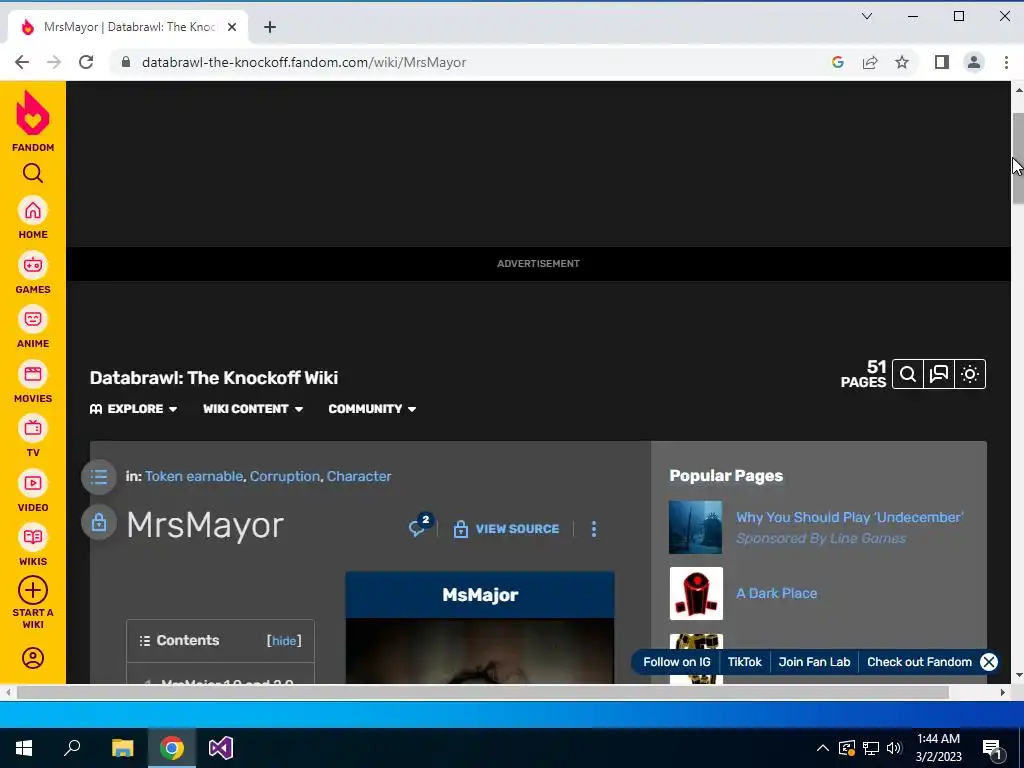Open the Character category link
This screenshot has height=768, width=1024.
point(359,476)
